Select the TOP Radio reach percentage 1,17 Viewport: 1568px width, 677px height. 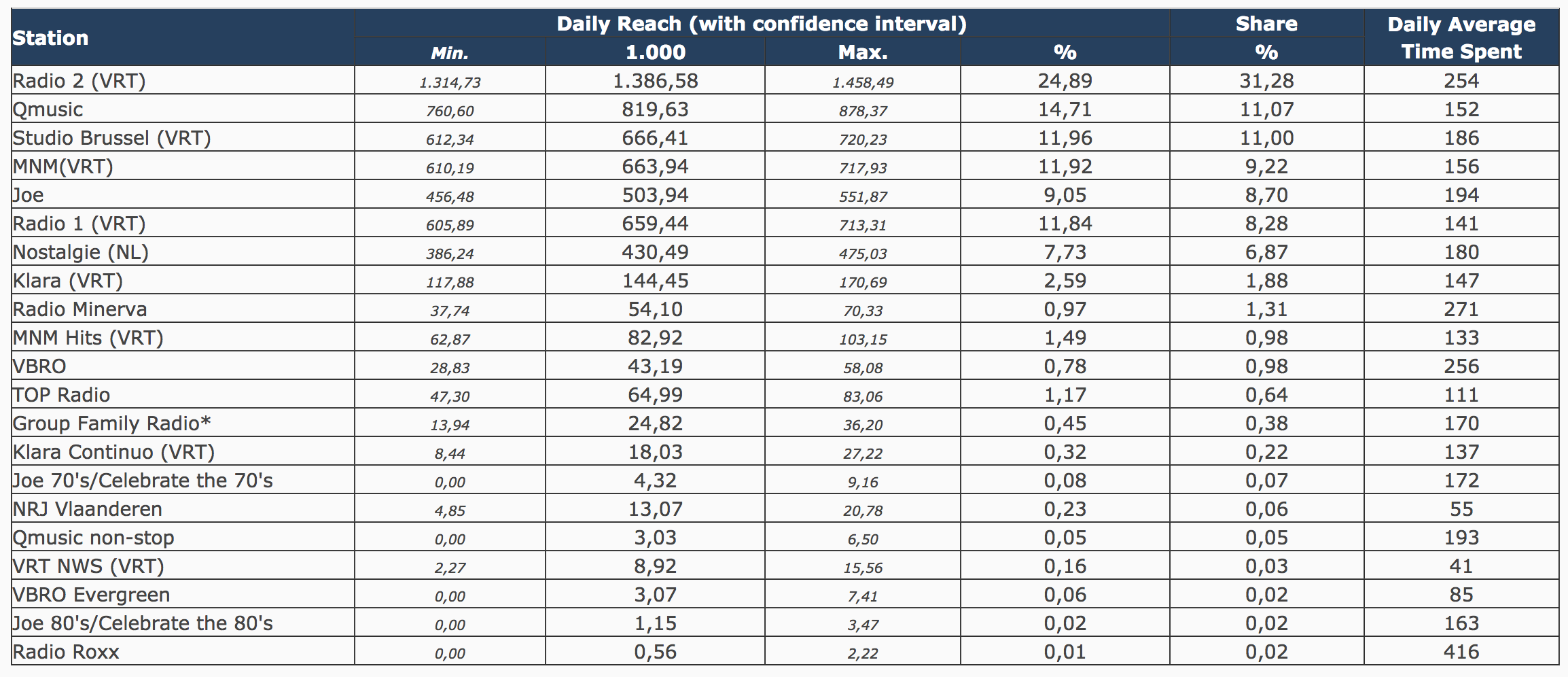coord(1065,395)
